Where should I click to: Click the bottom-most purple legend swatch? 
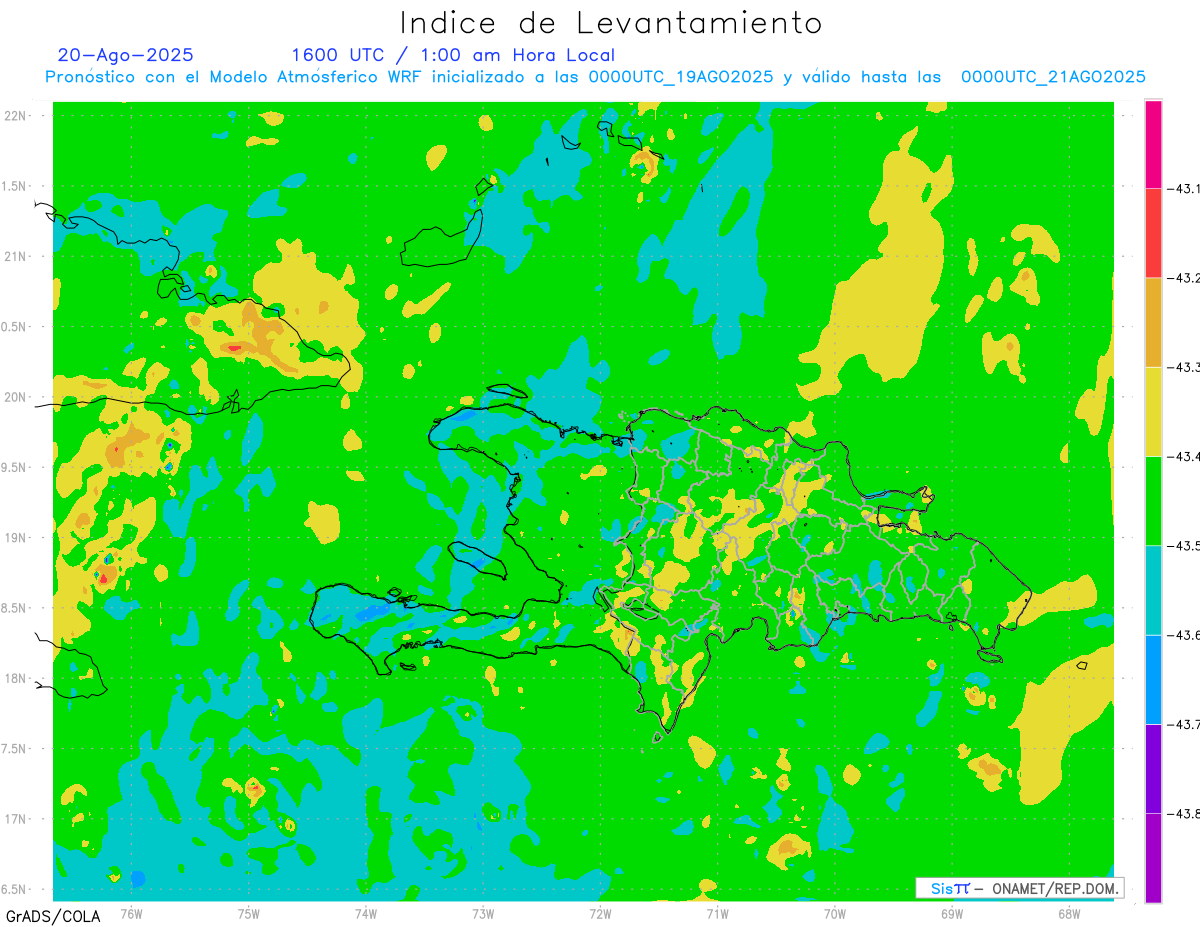[1153, 858]
